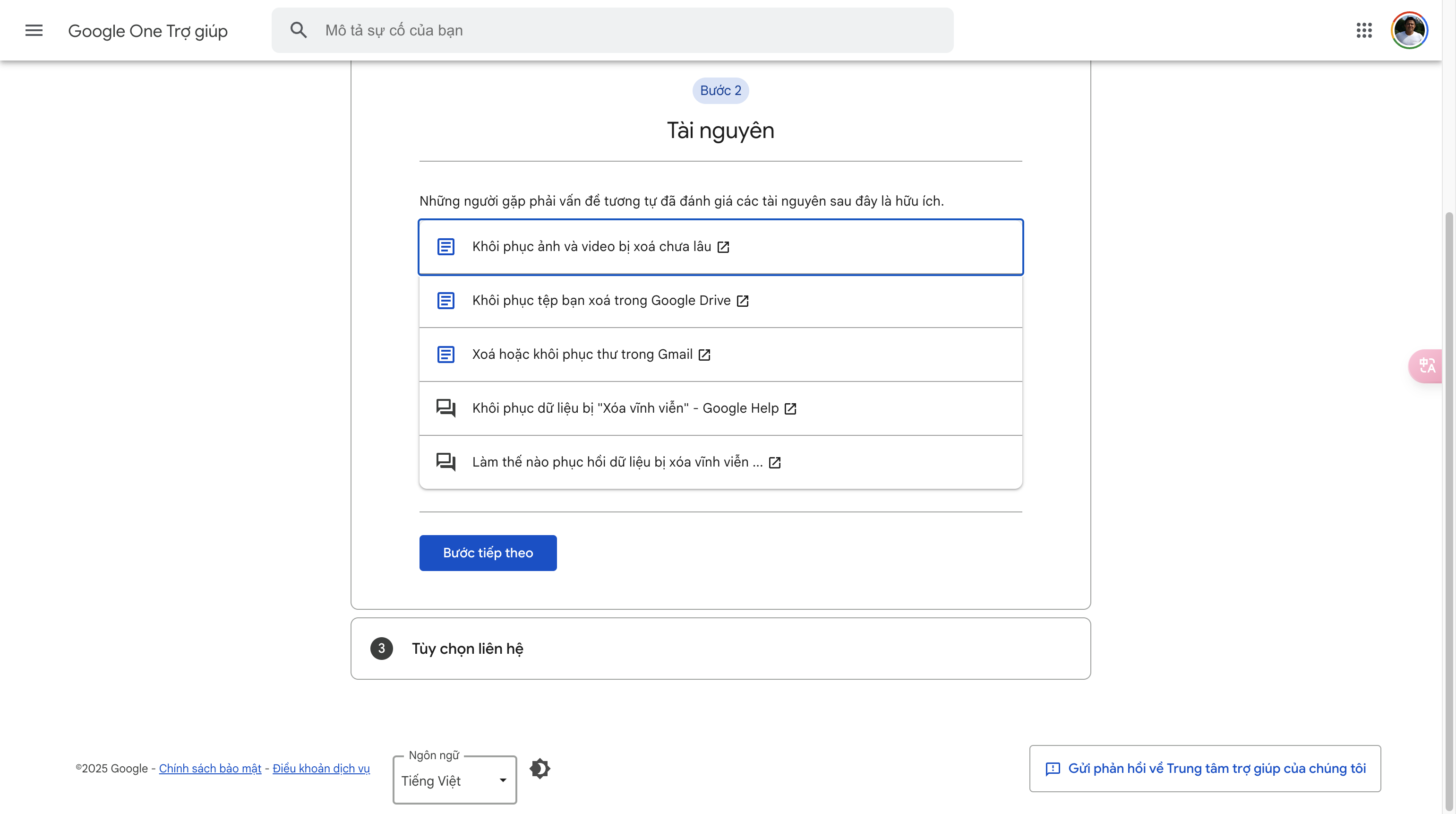Click the feedback speech bubble icon
This screenshot has width=1456, height=814.
tap(1053, 769)
